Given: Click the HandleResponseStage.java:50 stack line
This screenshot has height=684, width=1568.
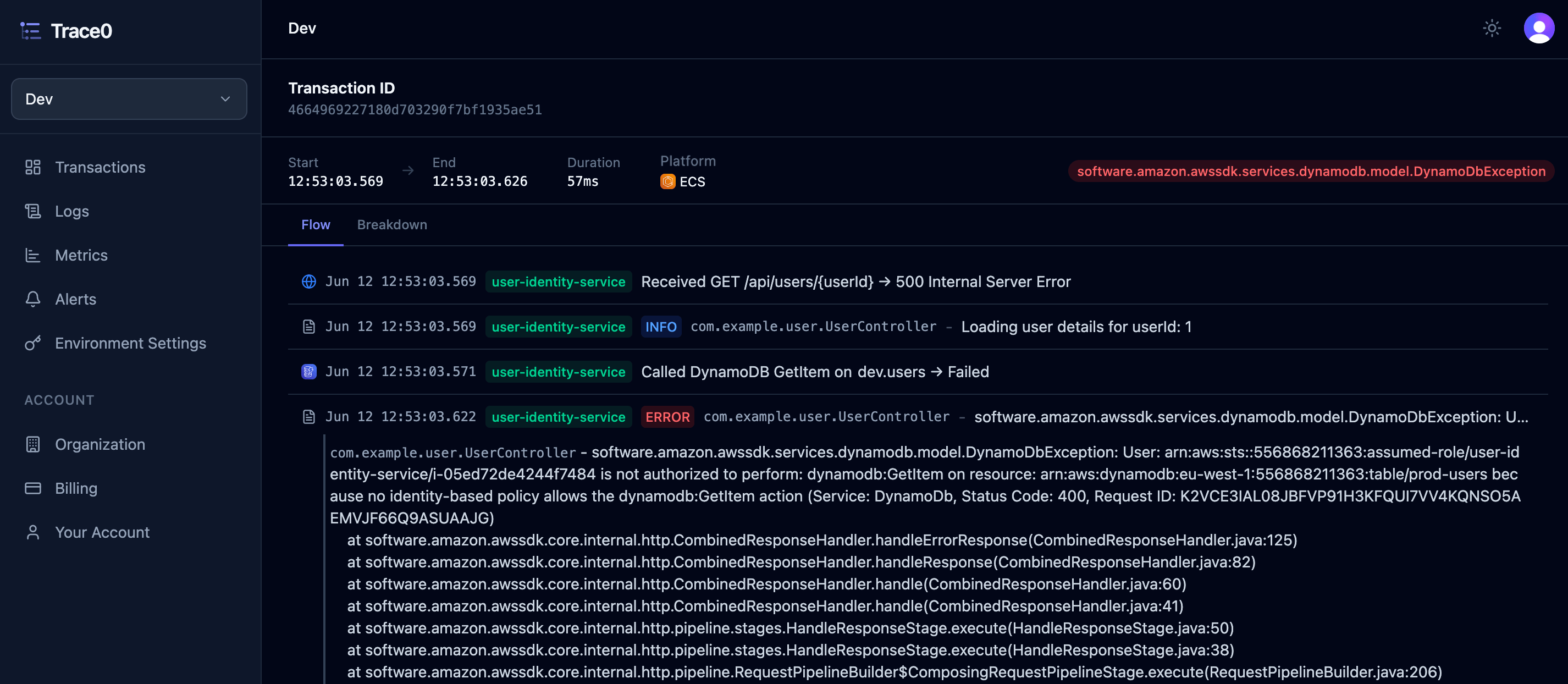Looking at the screenshot, I should [x=790, y=628].
